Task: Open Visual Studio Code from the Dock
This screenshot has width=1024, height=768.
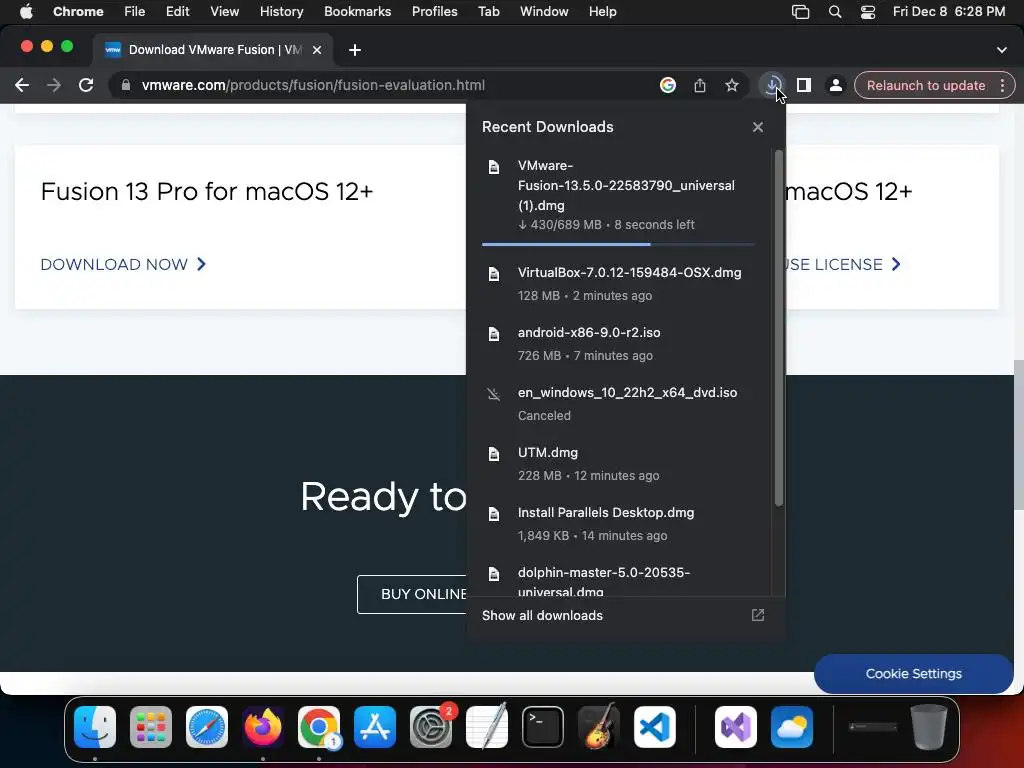Action: click(x=655, y=727)
